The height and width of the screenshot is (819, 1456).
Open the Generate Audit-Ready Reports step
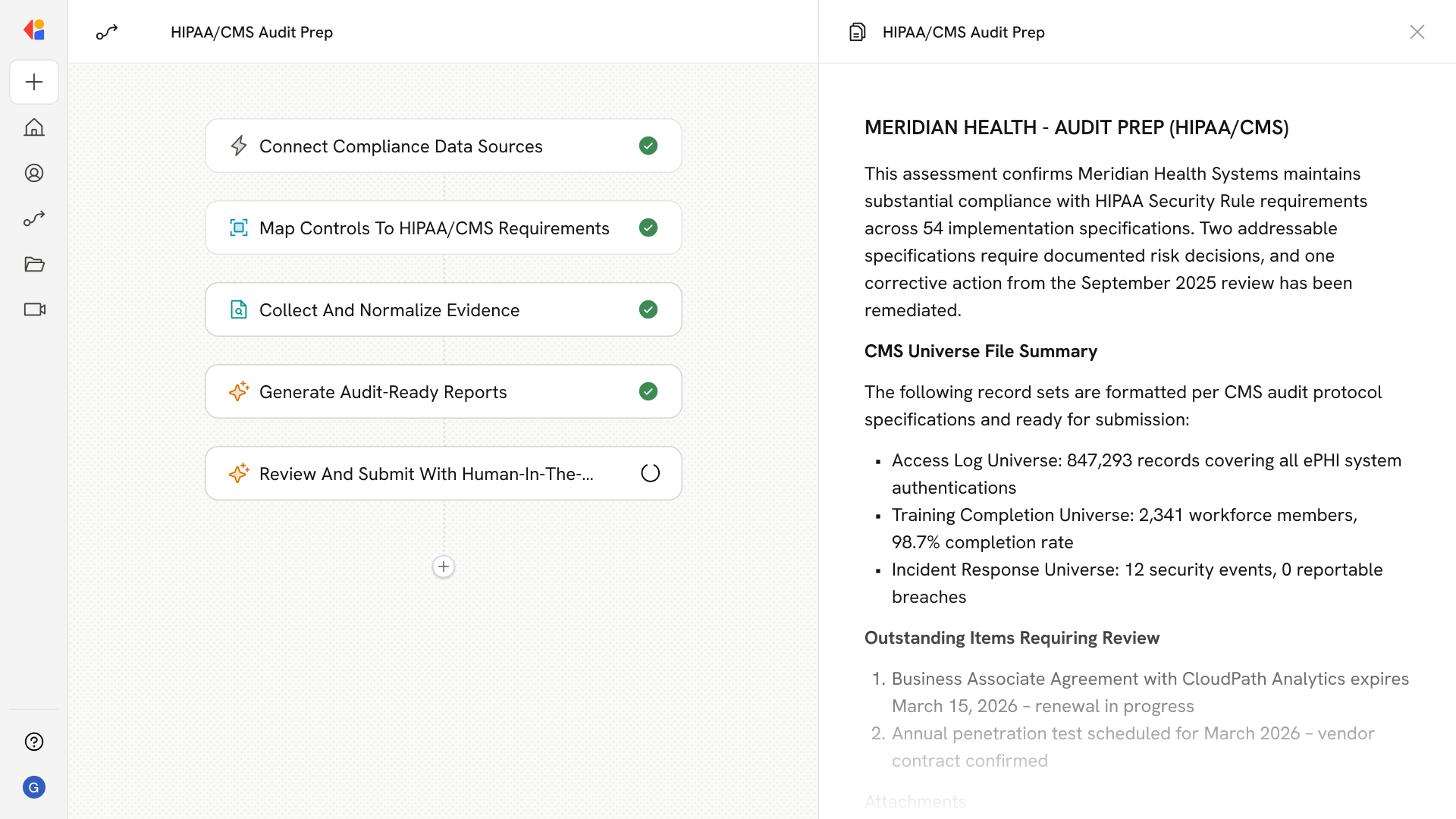point(384,392)
